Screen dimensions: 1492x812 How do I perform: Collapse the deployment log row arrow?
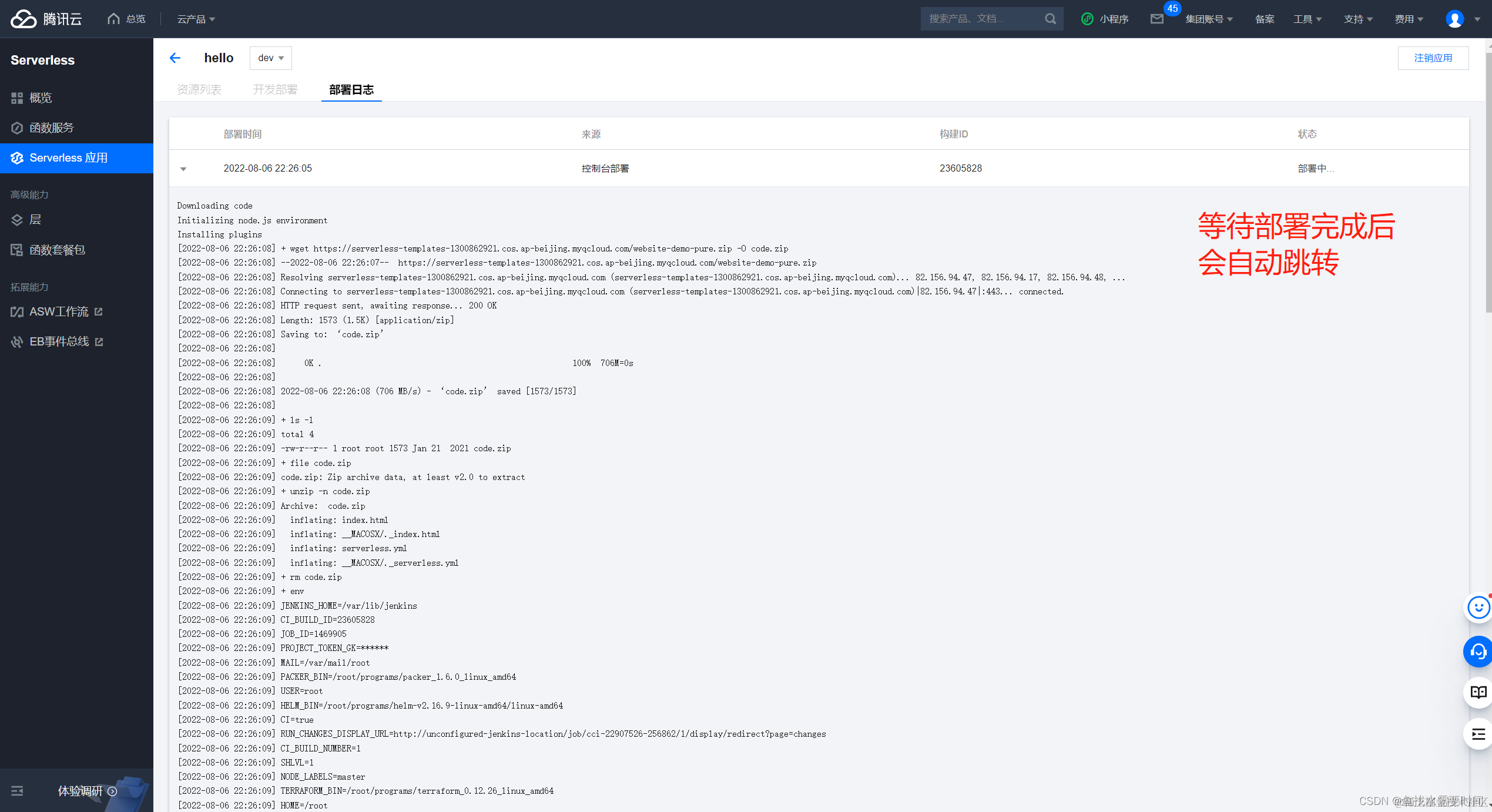pos(183,169)
